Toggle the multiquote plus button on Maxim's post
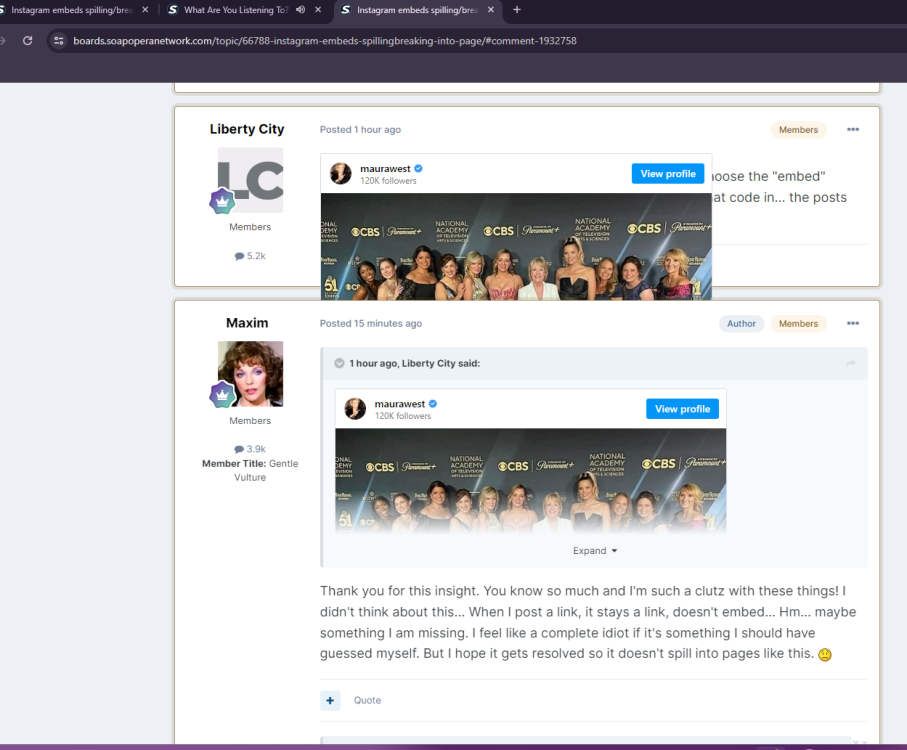 tap(330, 700)
